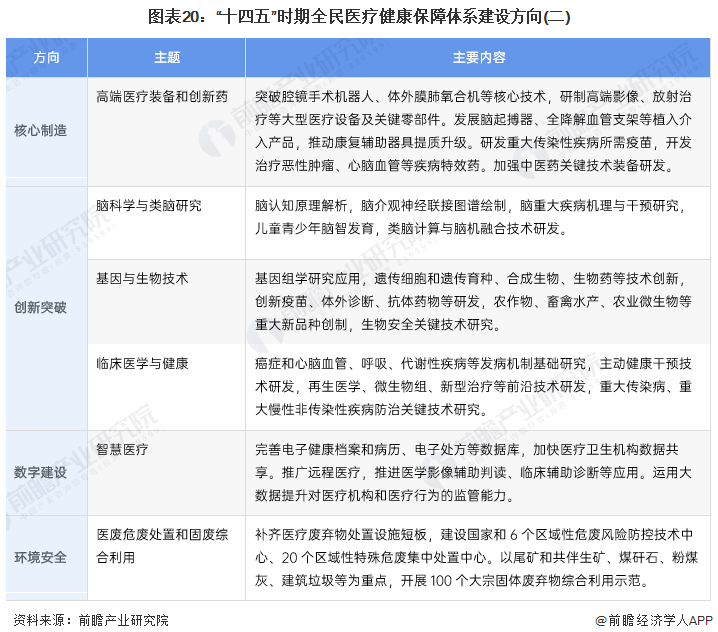Viewport: 718px width, 632px height.
Task: Click content starting 补齐医疗废弃物处置
Action: [476, 558]
